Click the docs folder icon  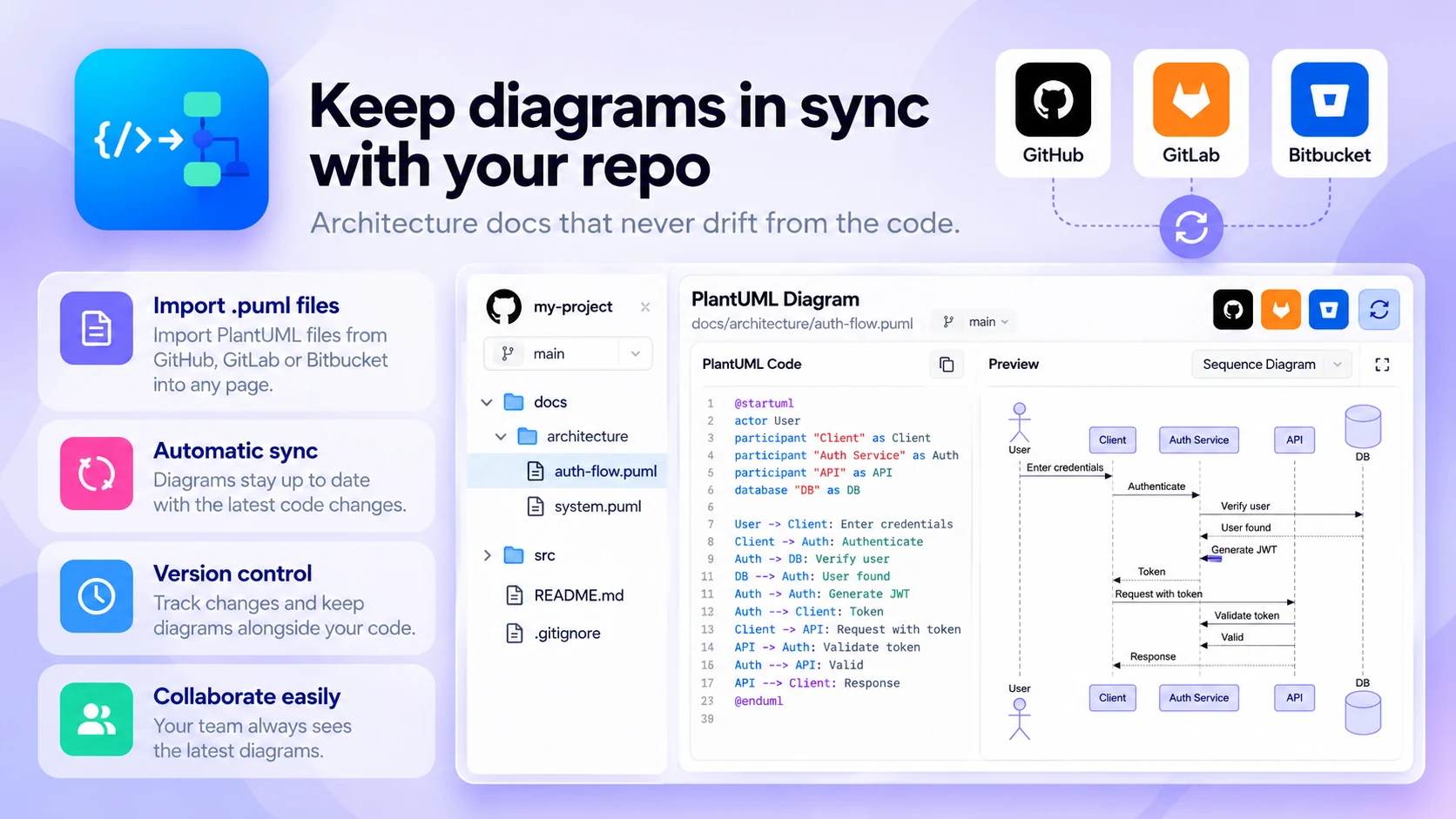click(514, 402)
